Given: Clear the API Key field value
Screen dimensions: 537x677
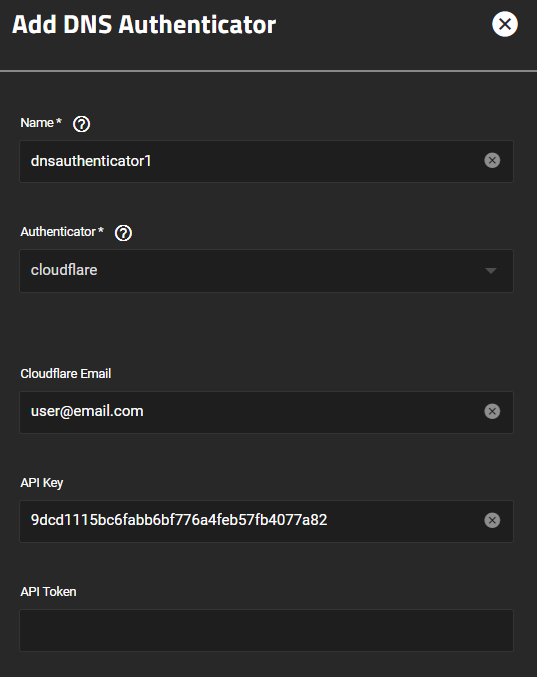Looking at the screenshot, I should (492, 520).
